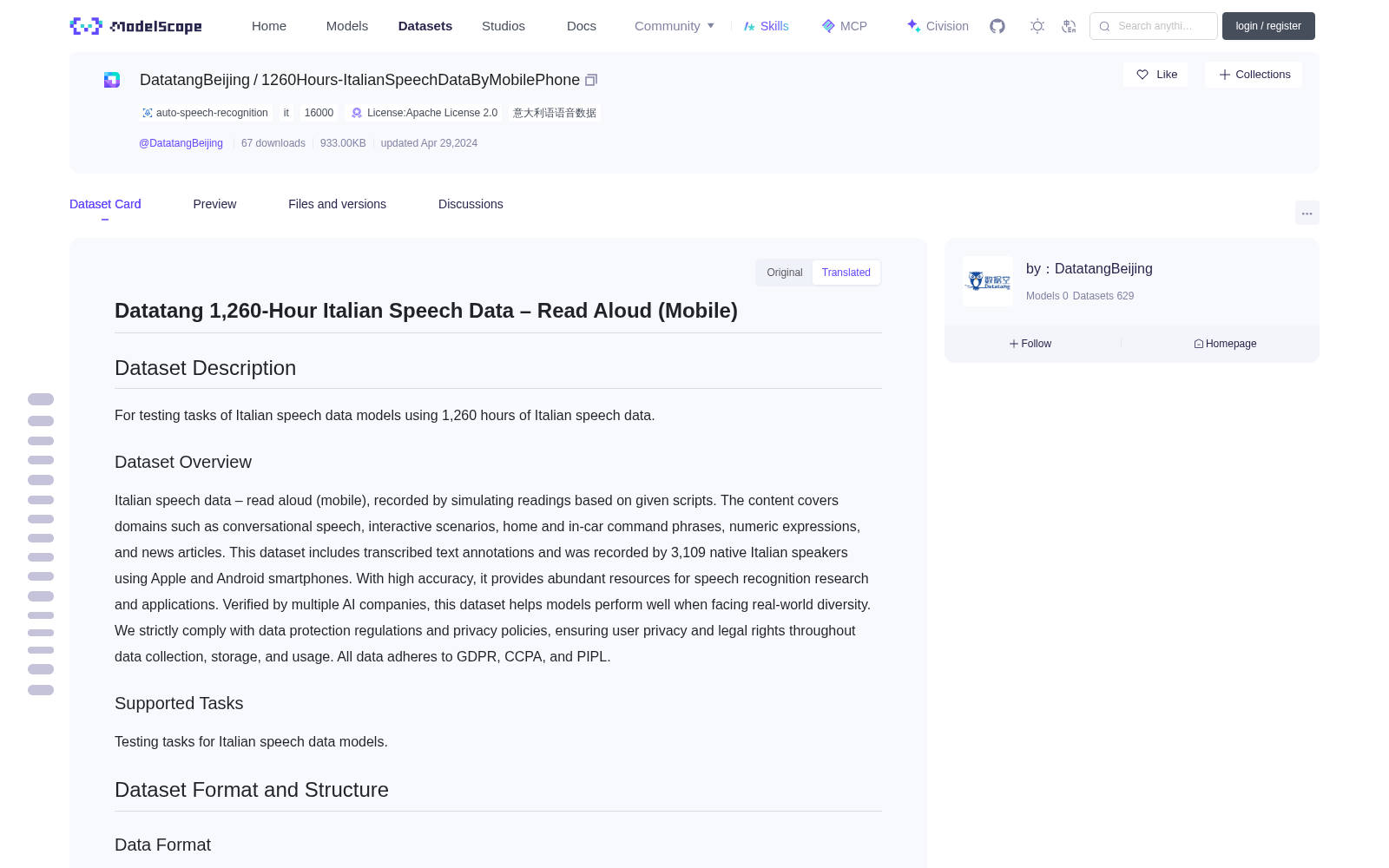Viewport: 1389px width, 868px height.
Task: Open the Models section
Action: coord(347,26)
